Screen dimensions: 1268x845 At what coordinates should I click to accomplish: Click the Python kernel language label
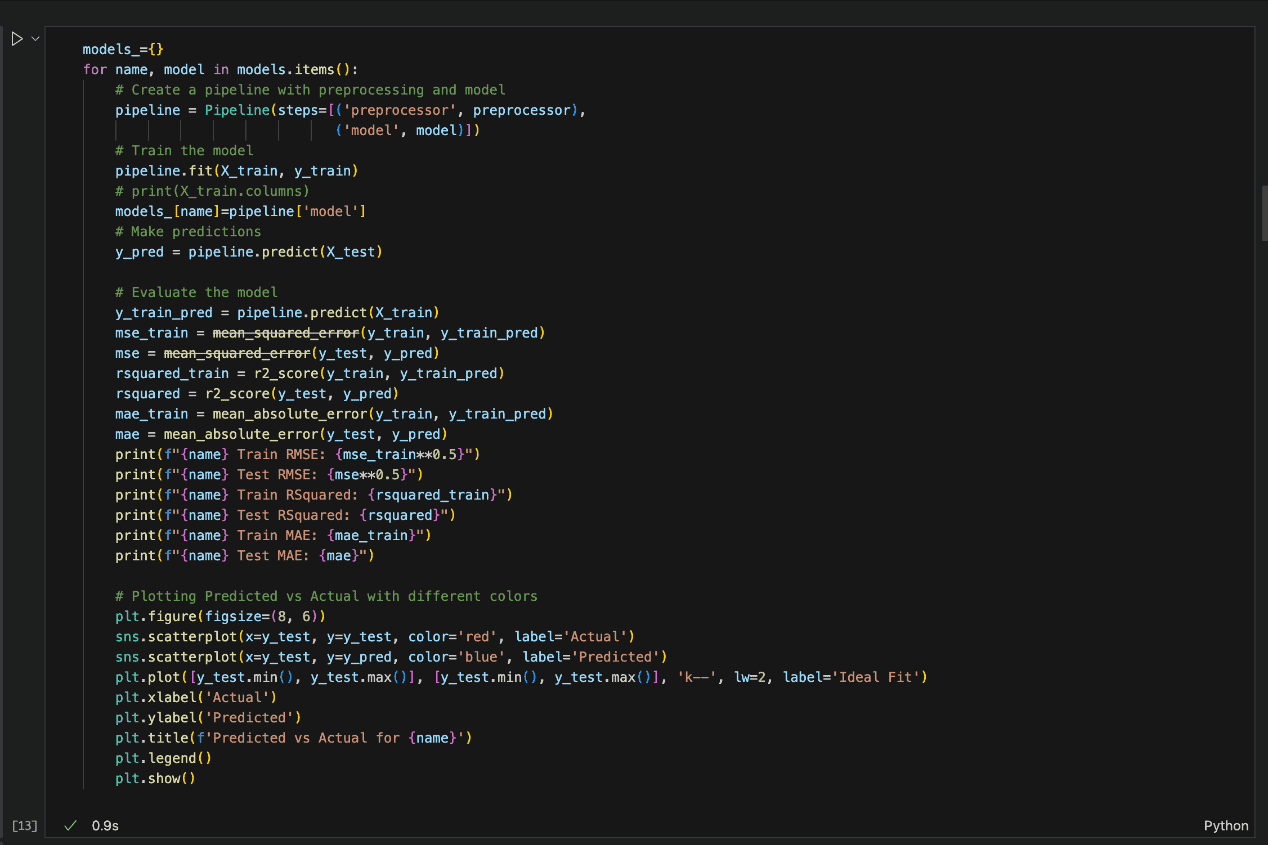tap(1225, 825)
